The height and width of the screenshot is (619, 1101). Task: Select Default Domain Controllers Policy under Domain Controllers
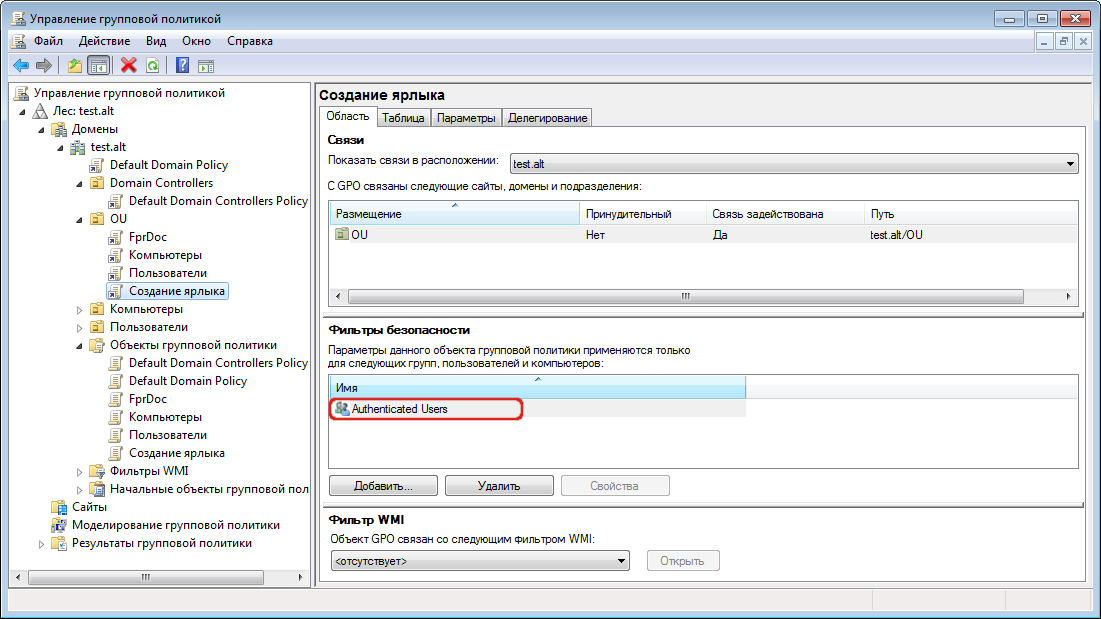[218, 201]
